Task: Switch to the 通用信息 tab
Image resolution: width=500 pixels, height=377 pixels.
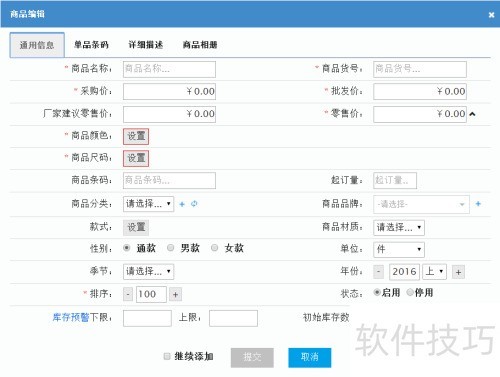Action: (37, 45)
